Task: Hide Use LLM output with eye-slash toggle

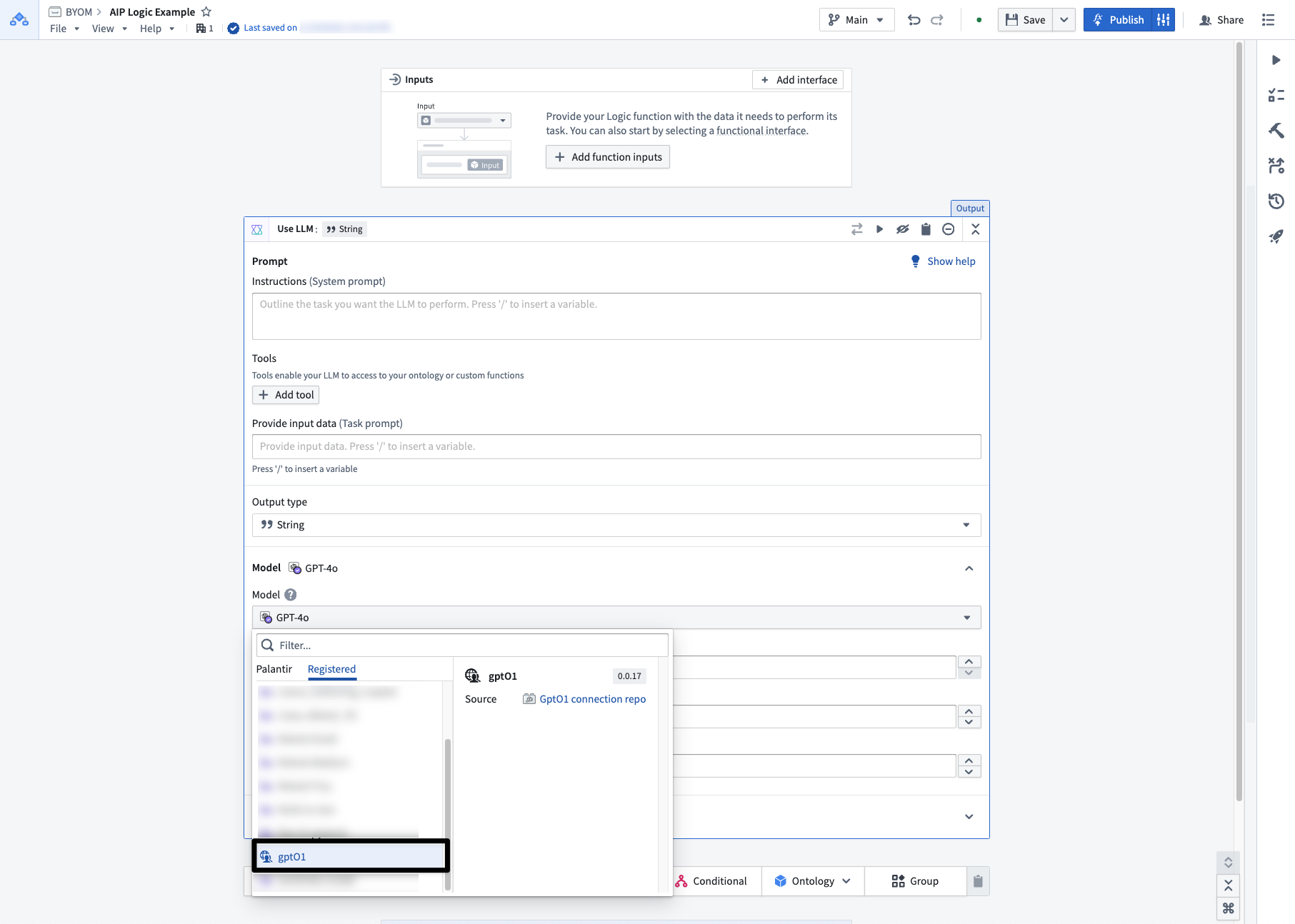Action: 903,229
